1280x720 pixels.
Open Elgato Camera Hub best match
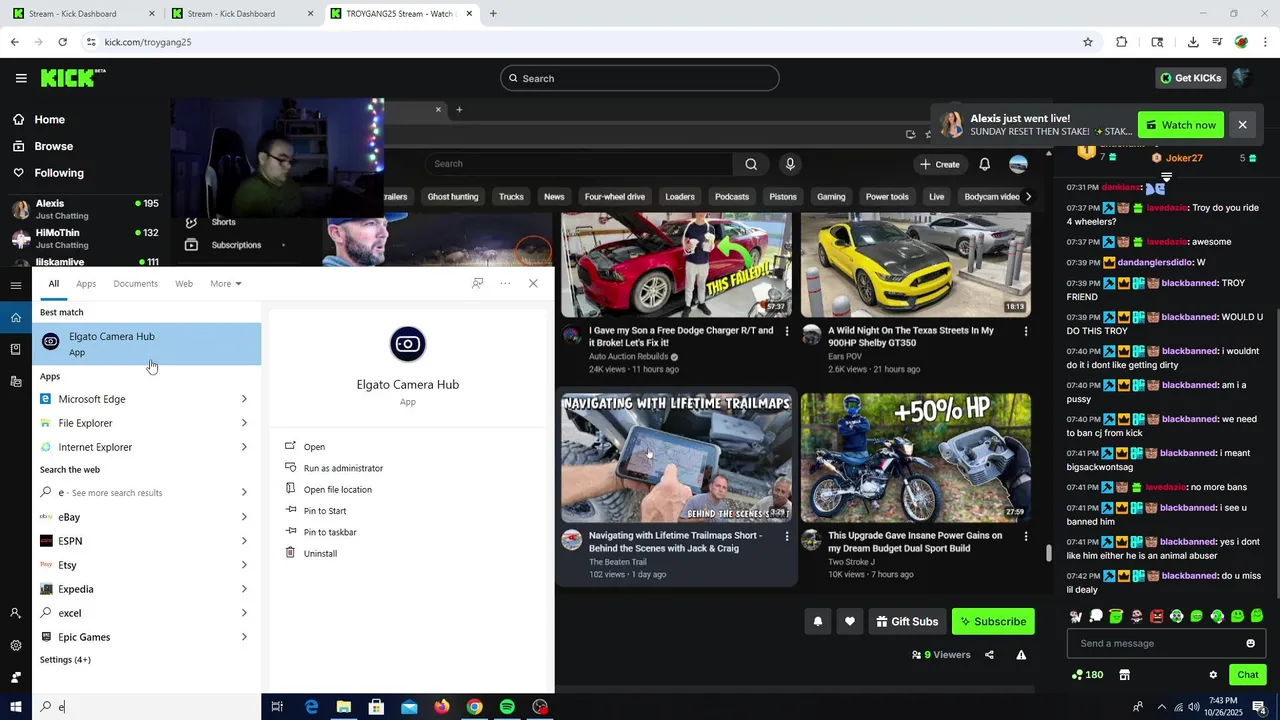pyautogui.click(x=147, y=344)
